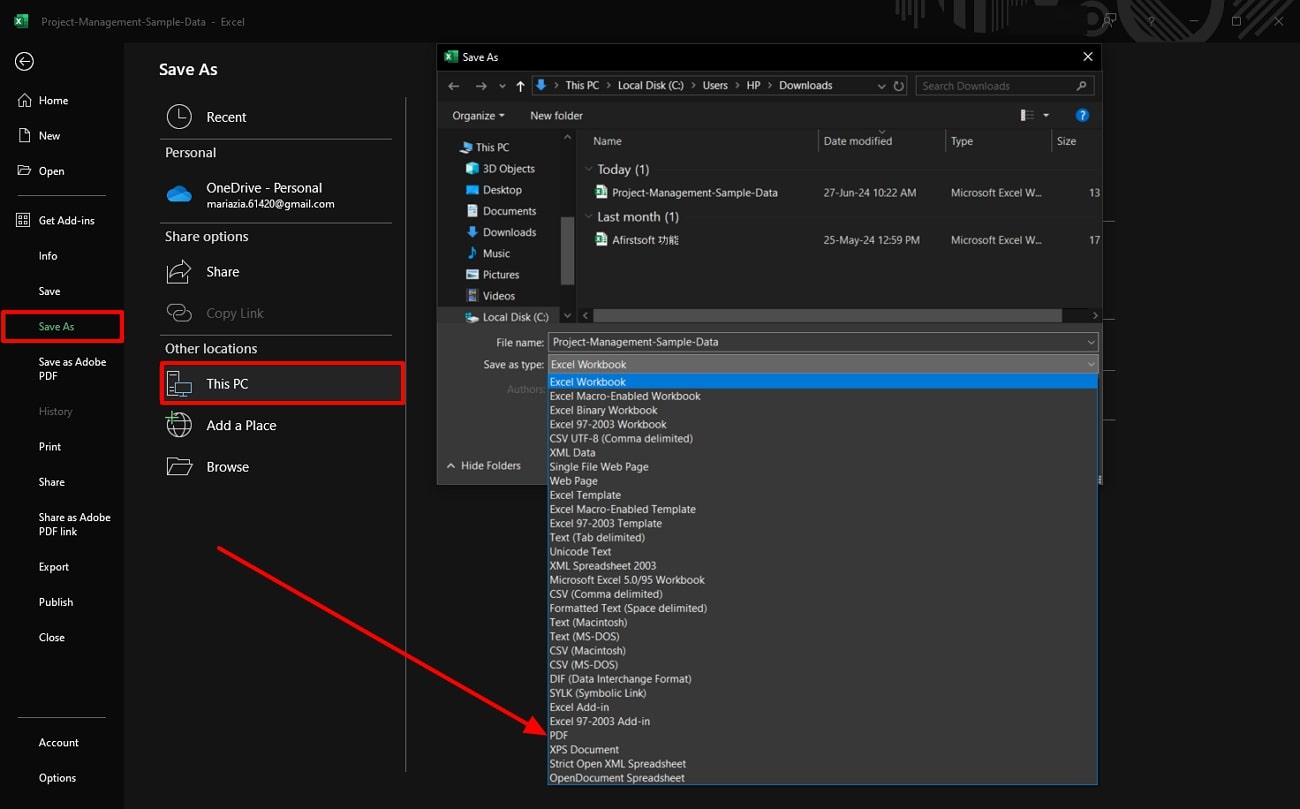Click the File name input field

pyautogui.click(x=823, y=342)
